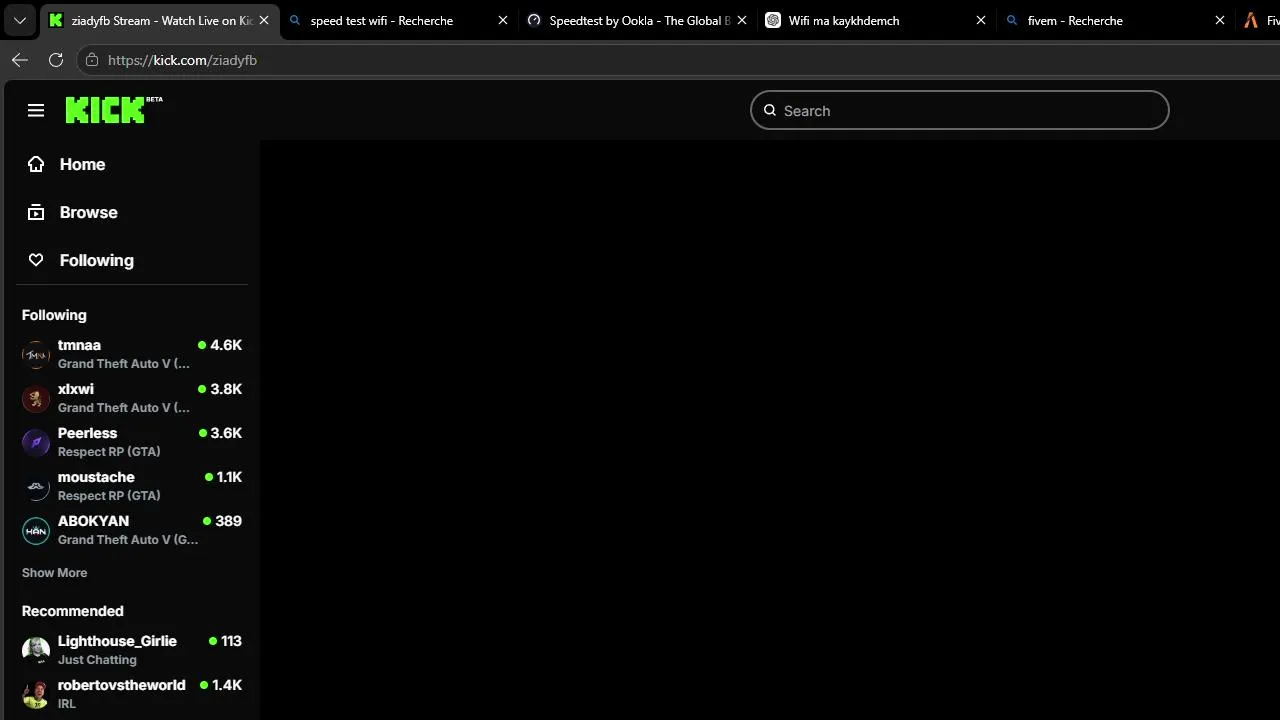Switch to ziadyfb Stream tab

pos(160,20)
